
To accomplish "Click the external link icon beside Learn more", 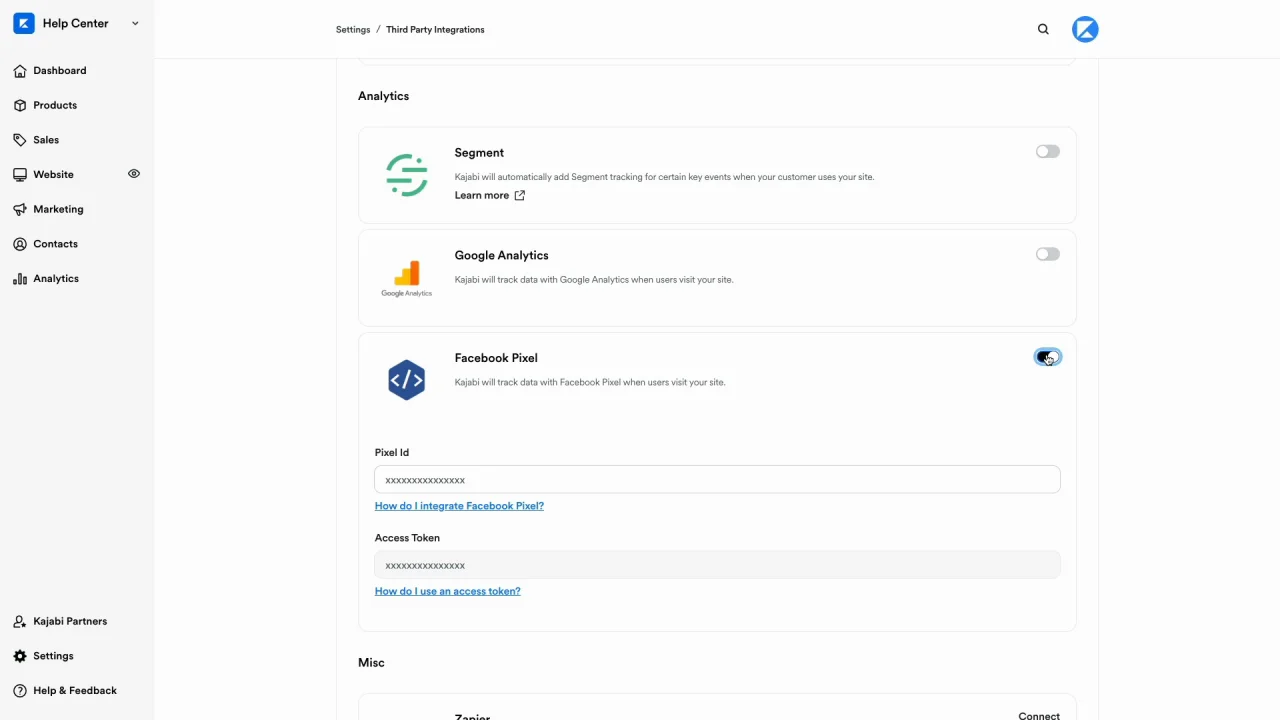I will [519, 196].
